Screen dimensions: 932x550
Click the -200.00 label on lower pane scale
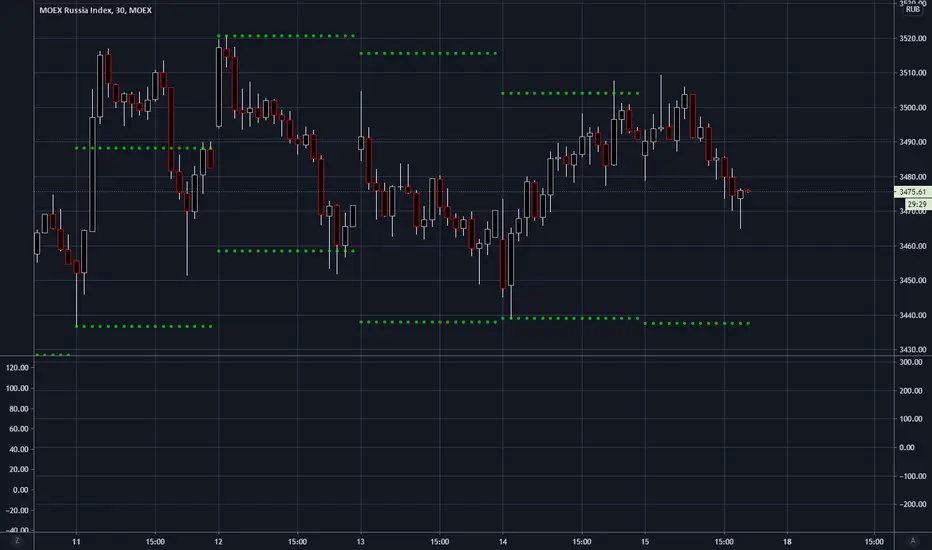pos(912,504)
